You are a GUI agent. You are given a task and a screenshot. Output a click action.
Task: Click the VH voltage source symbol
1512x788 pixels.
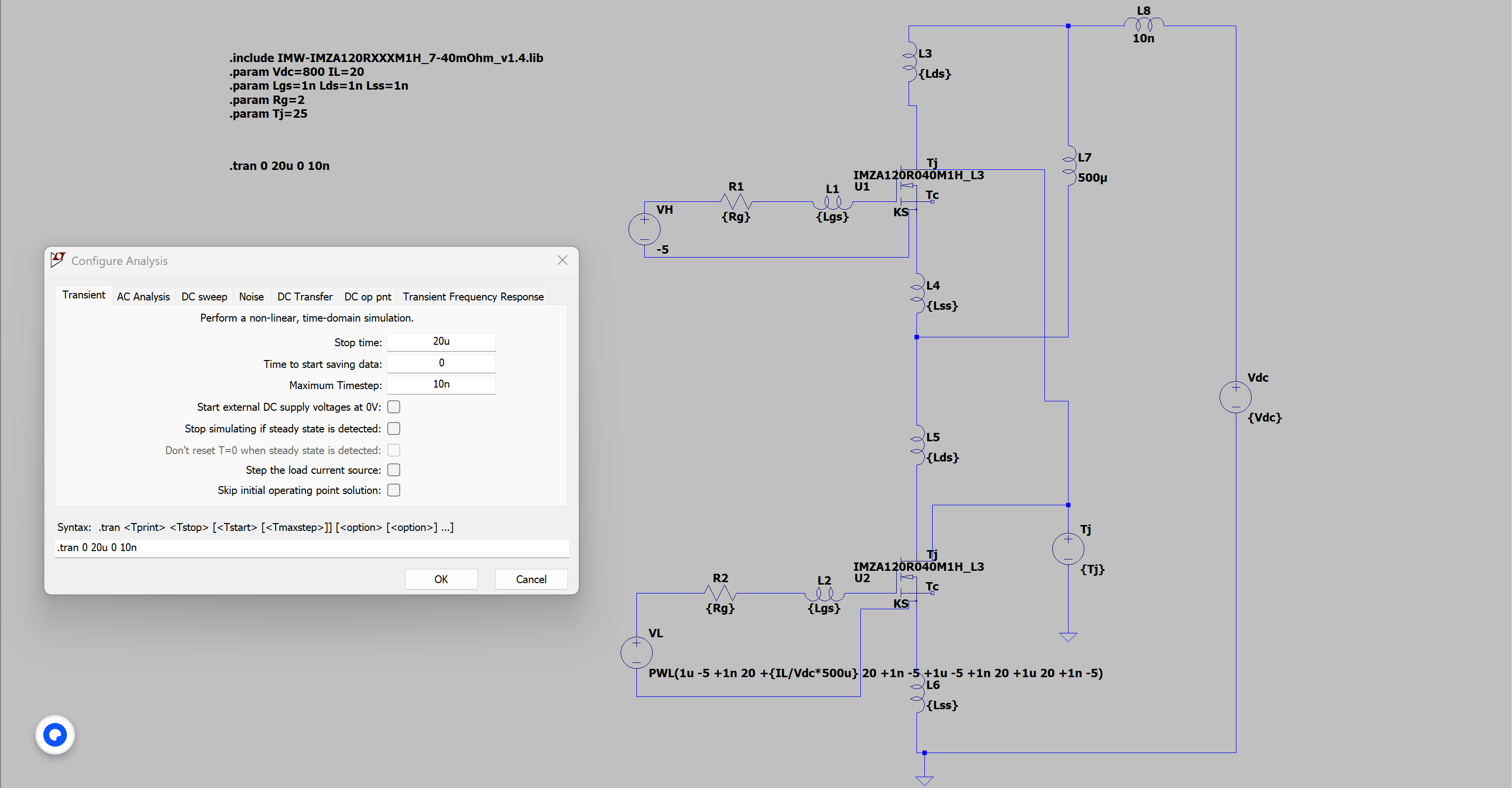(x=644, y=229)
